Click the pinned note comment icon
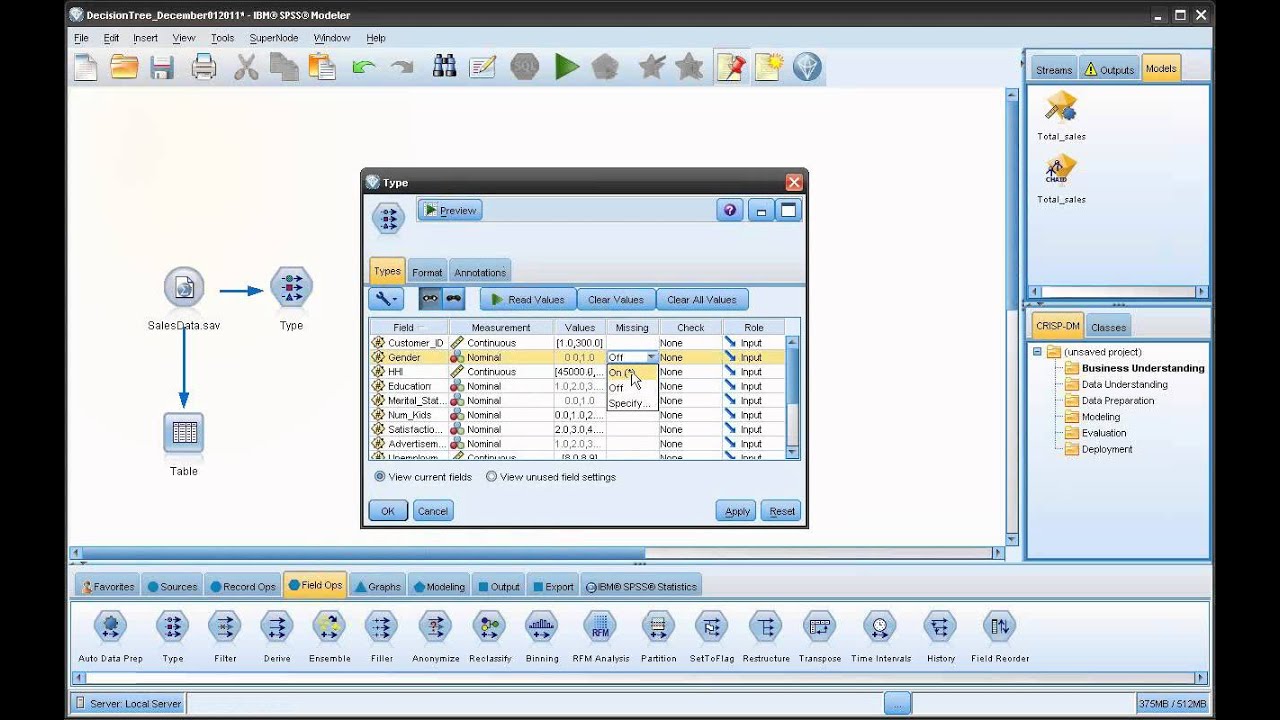 [731, 67]
